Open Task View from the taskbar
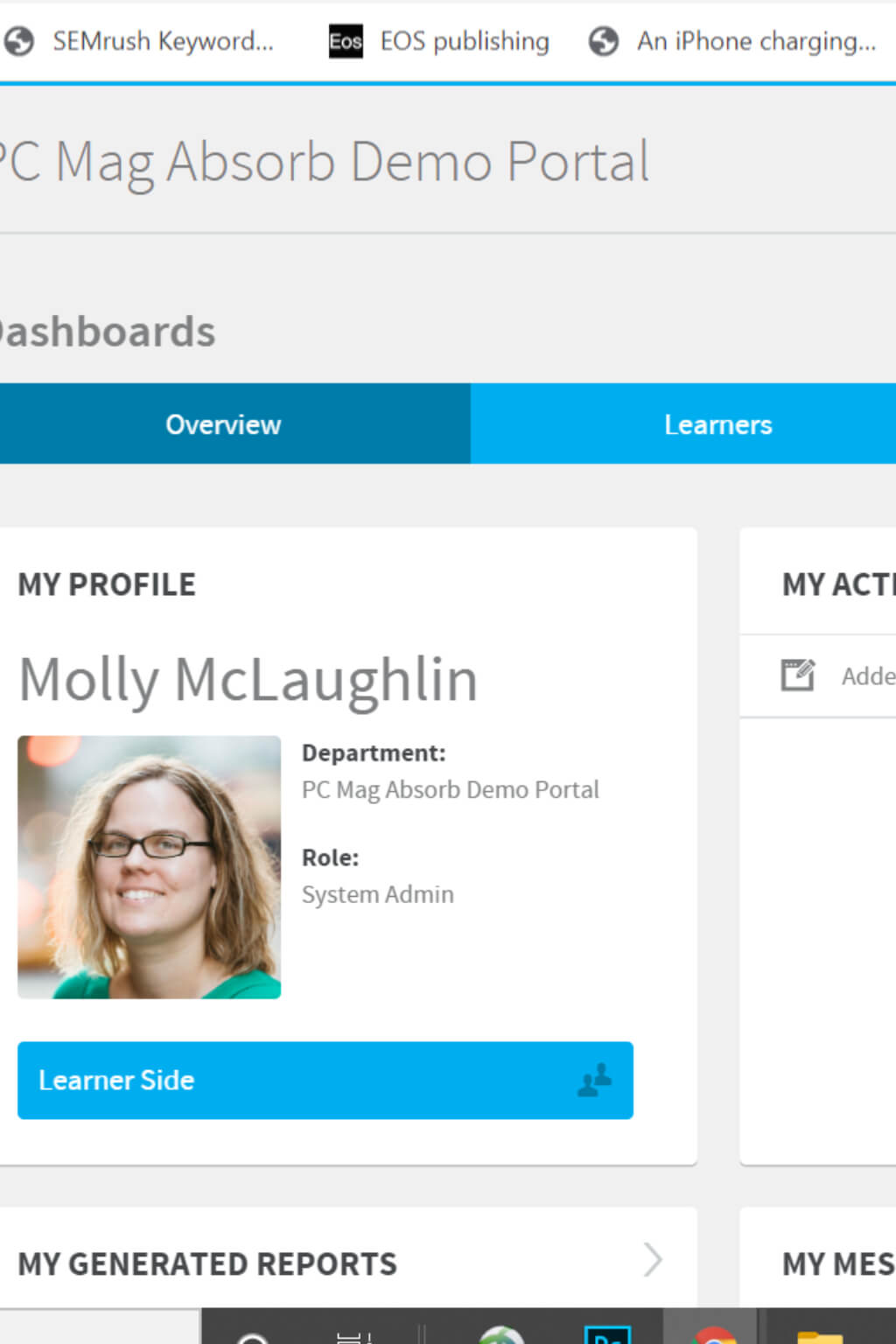Viewport: 896px width, 1344px height. 353,1336
